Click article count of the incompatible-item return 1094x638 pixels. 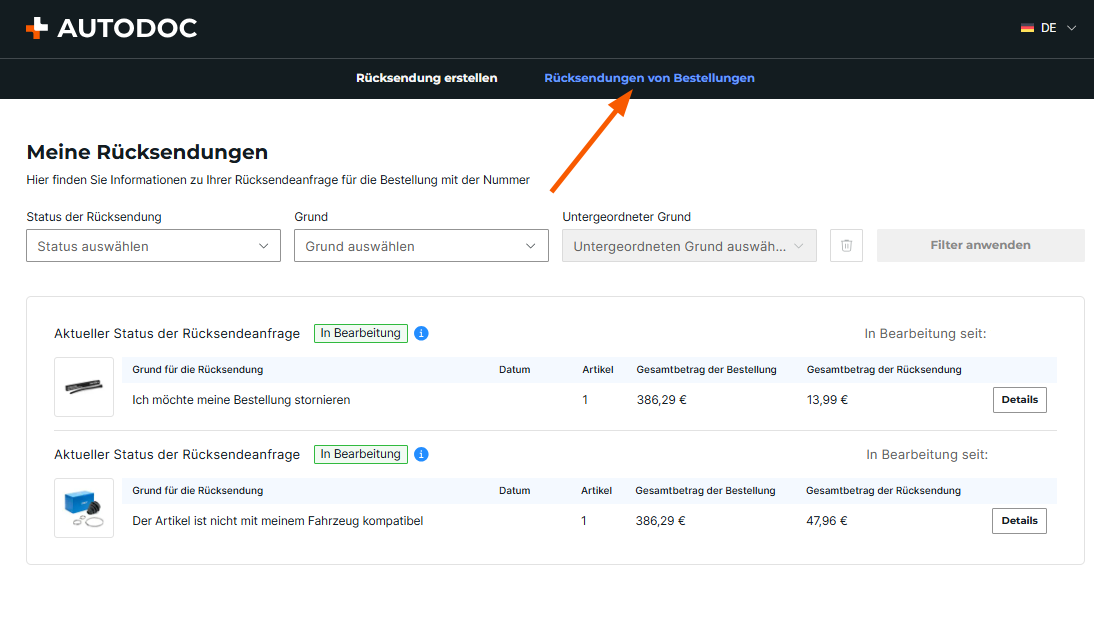point(584,521)
